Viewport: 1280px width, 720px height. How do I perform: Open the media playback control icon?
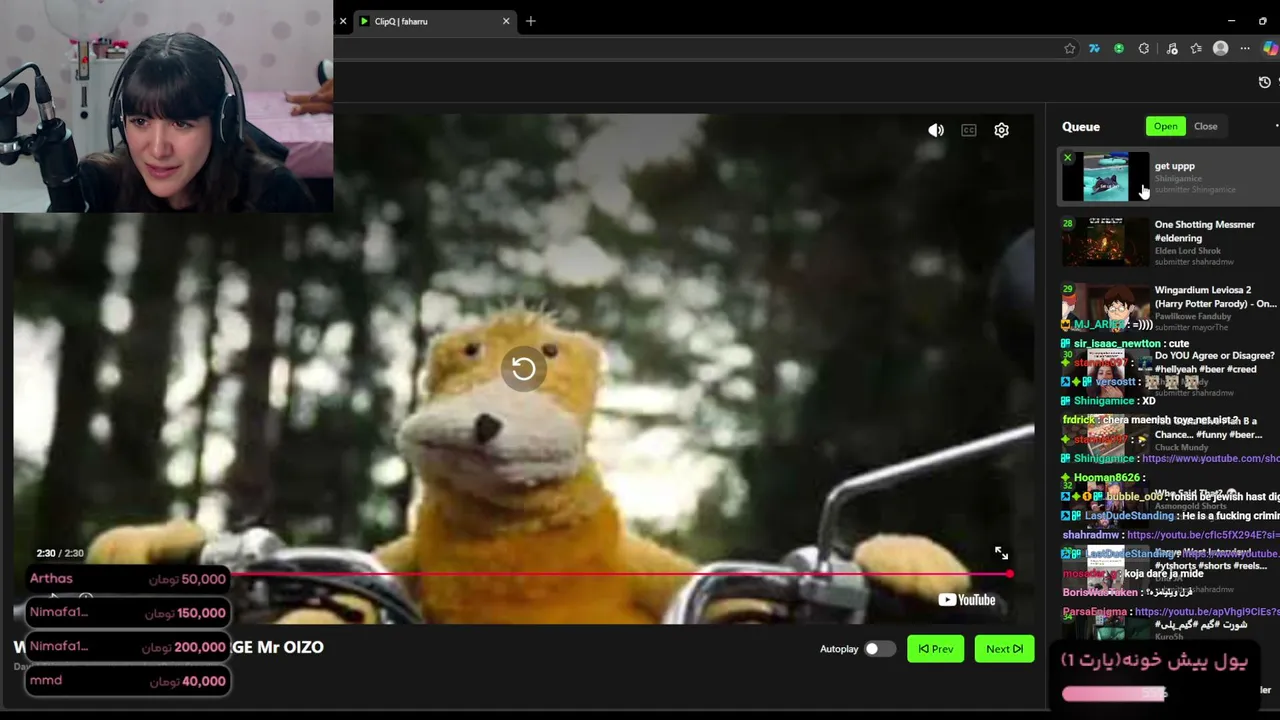tap(1172, 48)
